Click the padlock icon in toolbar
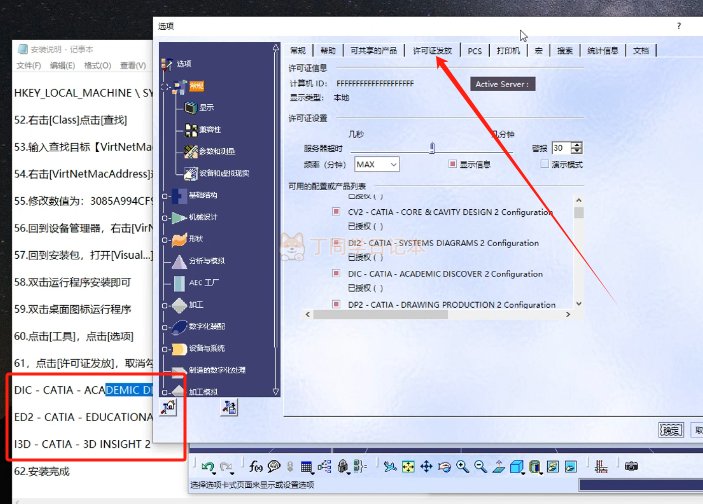 point(343,467)
